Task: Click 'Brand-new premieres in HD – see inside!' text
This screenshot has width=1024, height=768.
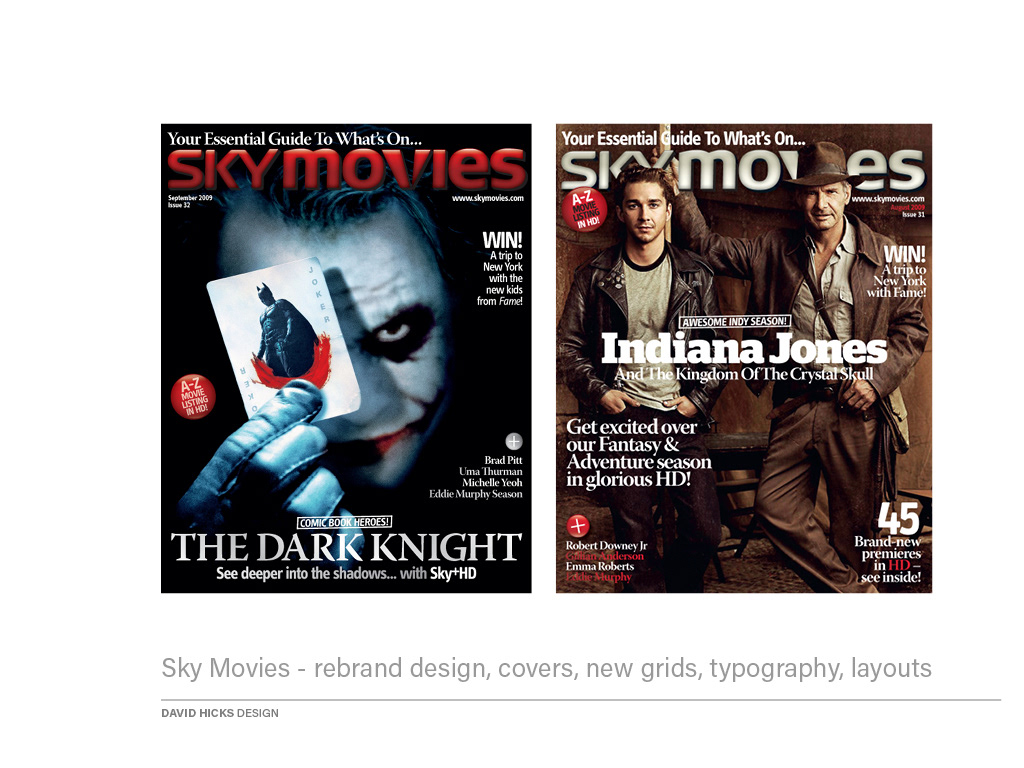Action: pos(888,560)
